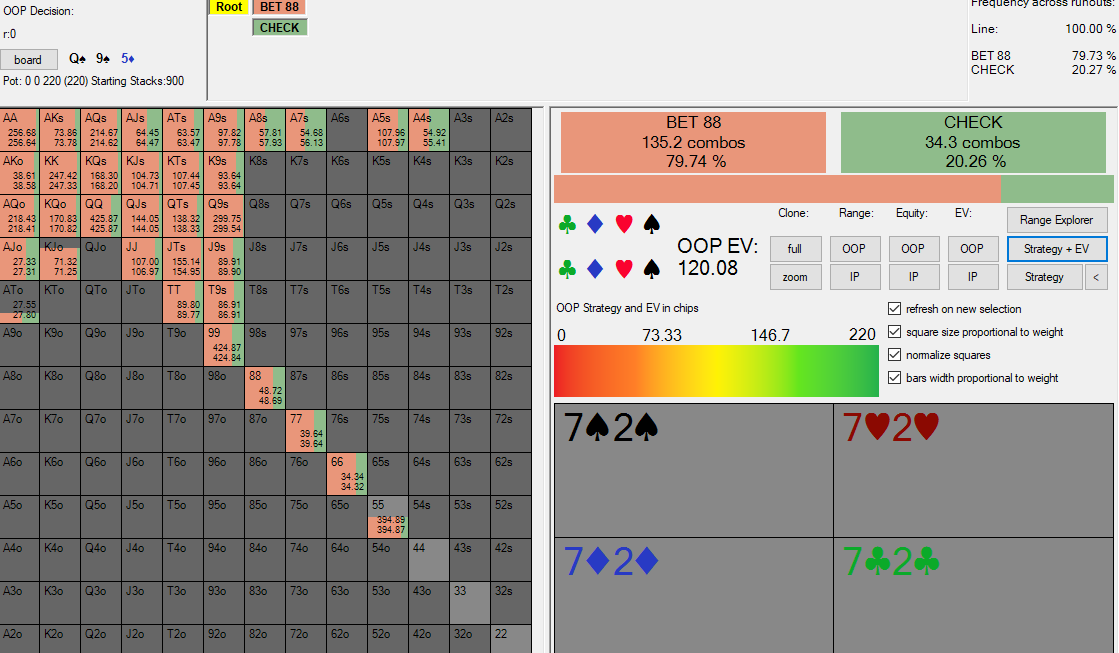Select the Root node in the tree
Screen dimensions: 1119x653
(x=229, y=7)
